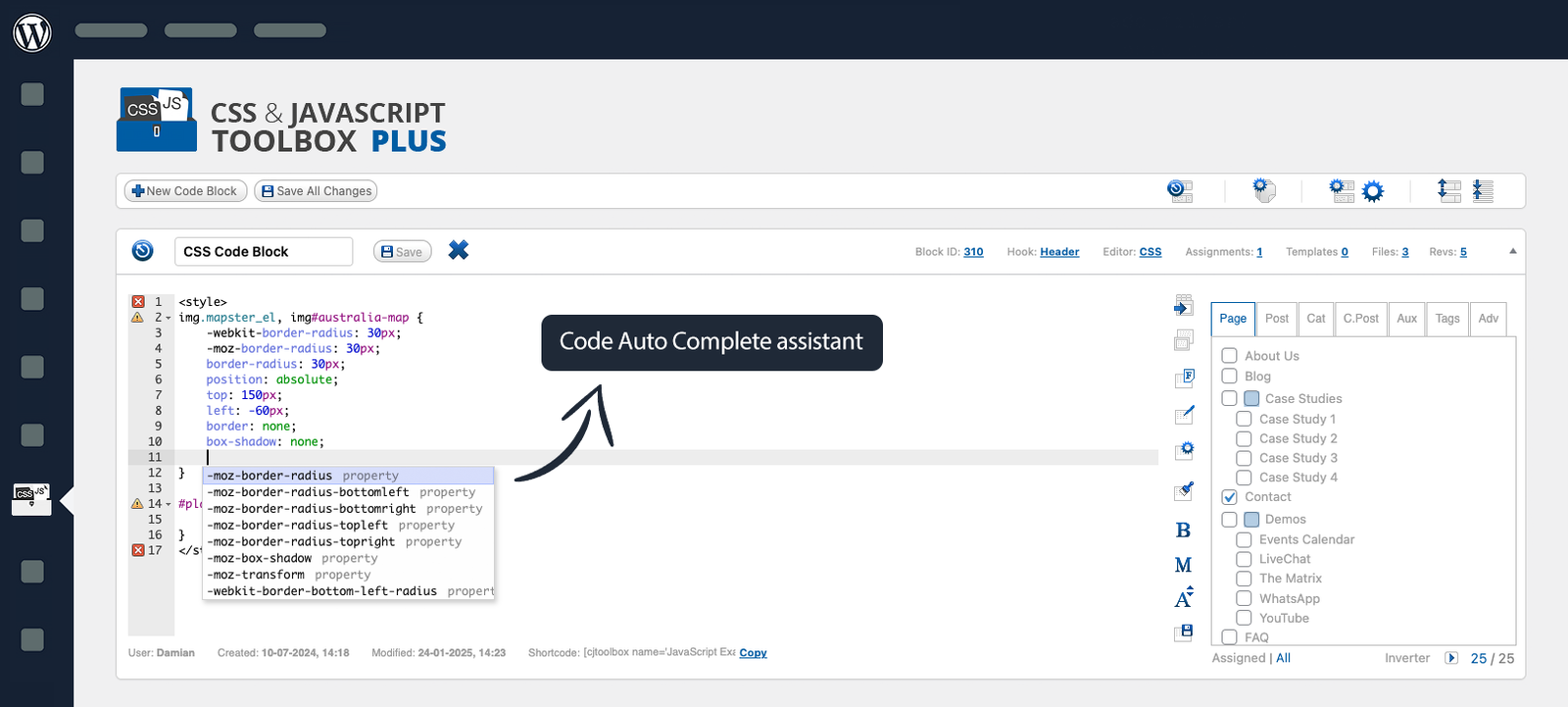Select -moz-box-shadow autocomplete suggestion
This screenshot has width=1568, height=707.
point(348,558)
